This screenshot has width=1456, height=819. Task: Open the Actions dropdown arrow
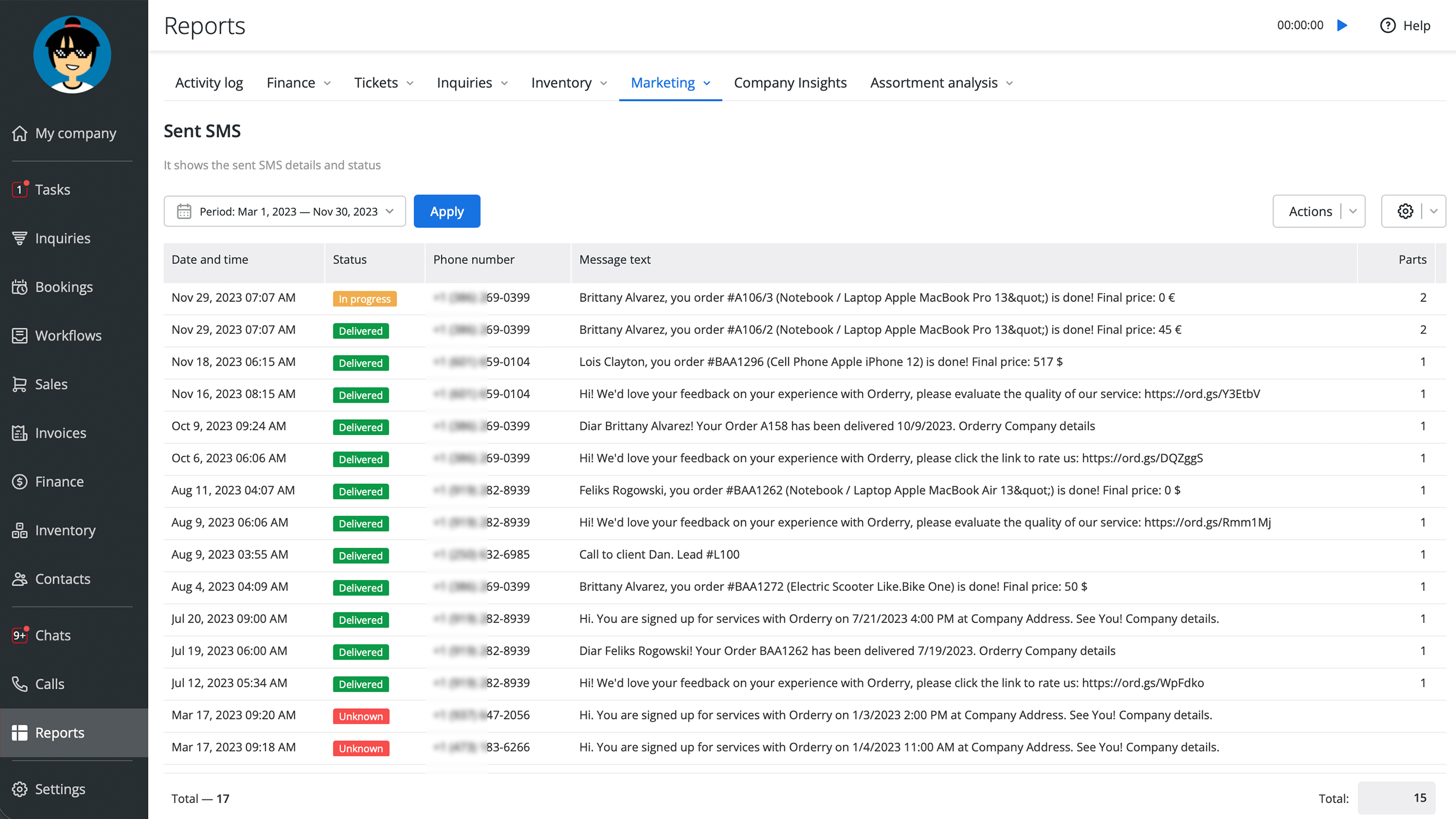pos(1353,211)
